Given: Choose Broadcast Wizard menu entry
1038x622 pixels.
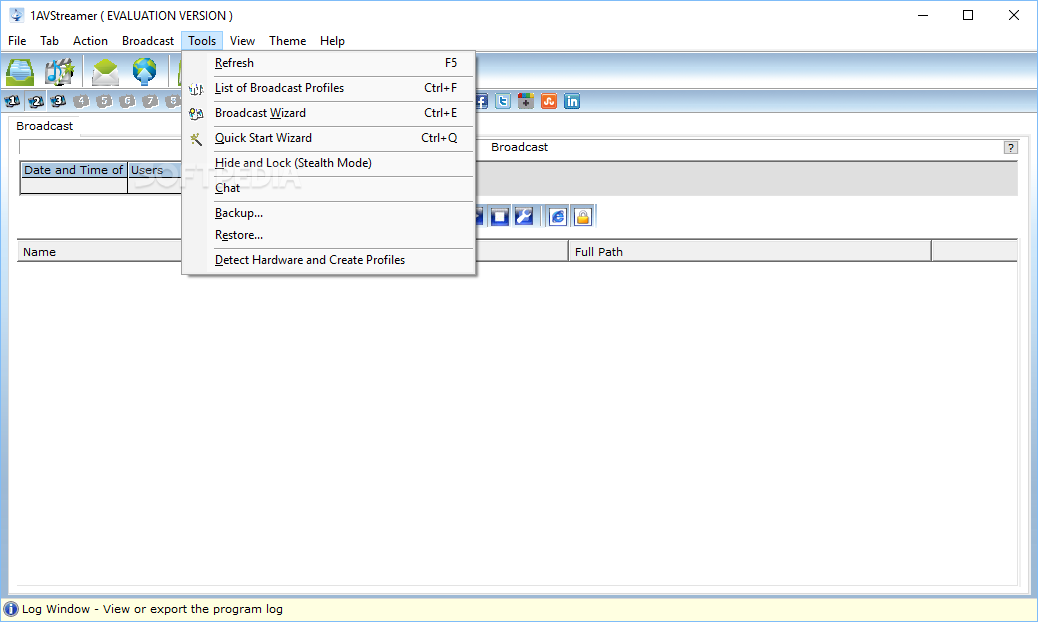Looking at the screenshot, I should click(x=329, y=113).
